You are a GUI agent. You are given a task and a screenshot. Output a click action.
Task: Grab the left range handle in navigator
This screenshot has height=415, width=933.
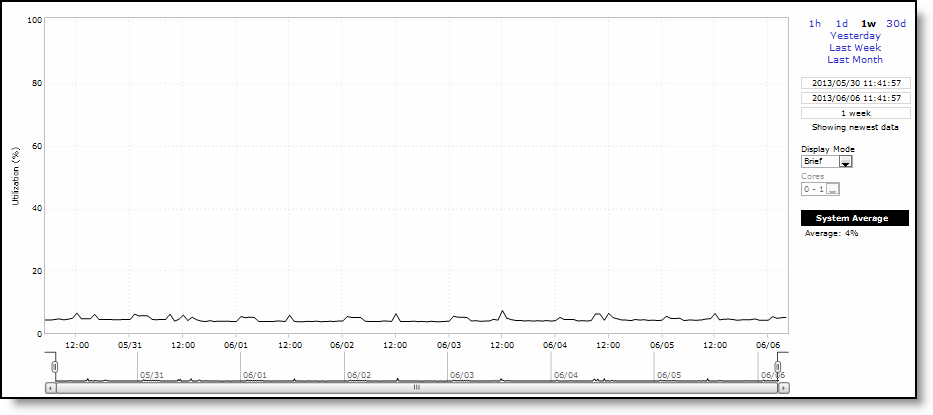pos(55,367)
